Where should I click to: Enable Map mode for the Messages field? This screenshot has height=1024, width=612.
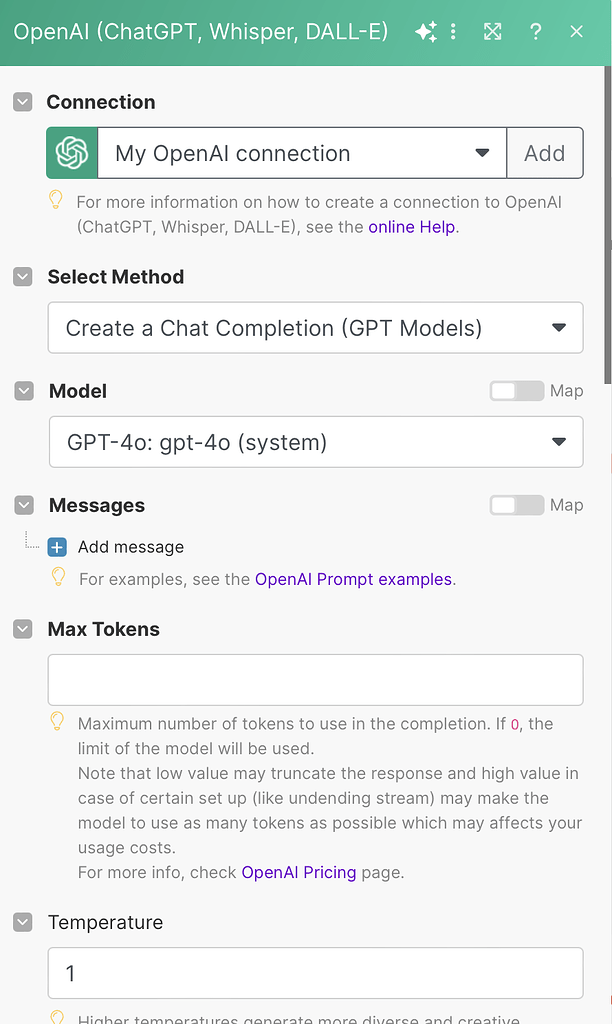coord(516,505)
